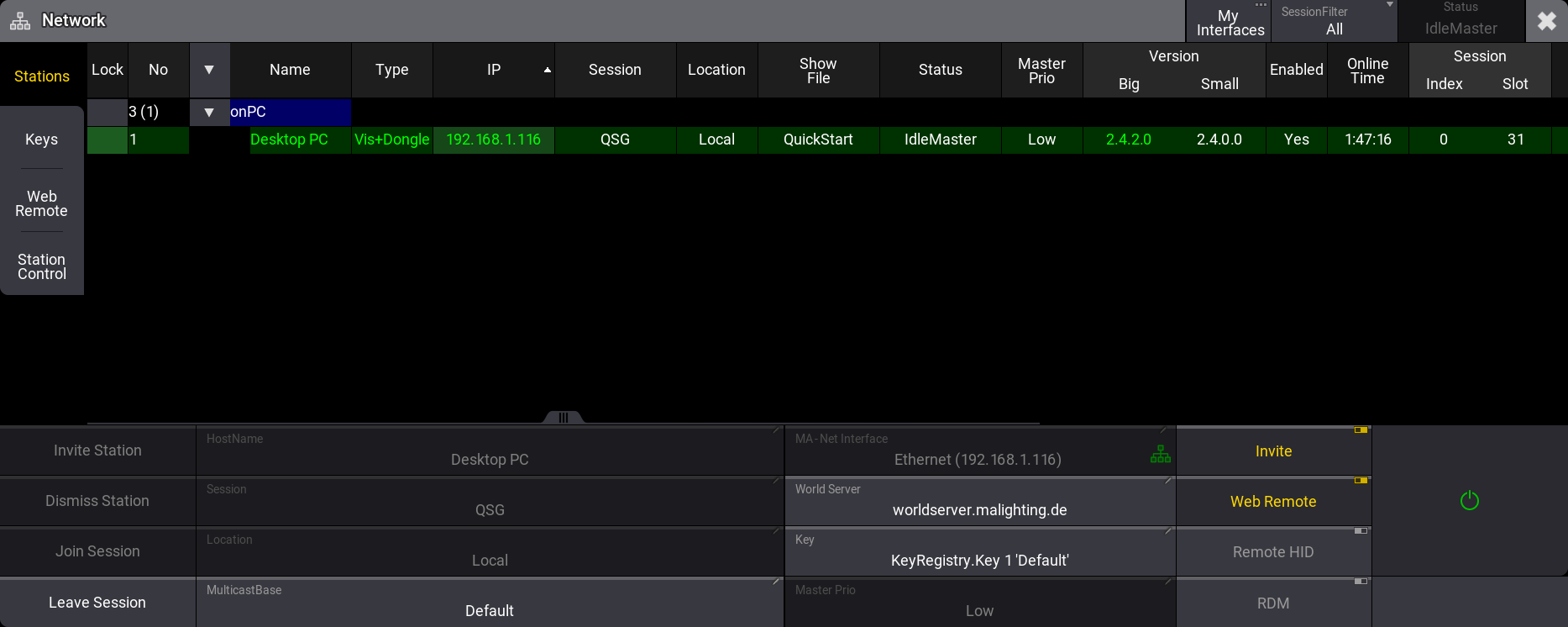This screenshot has height=627, width=1568.
Task: Switch to the Station Control tab
Action: click(42, 266)
